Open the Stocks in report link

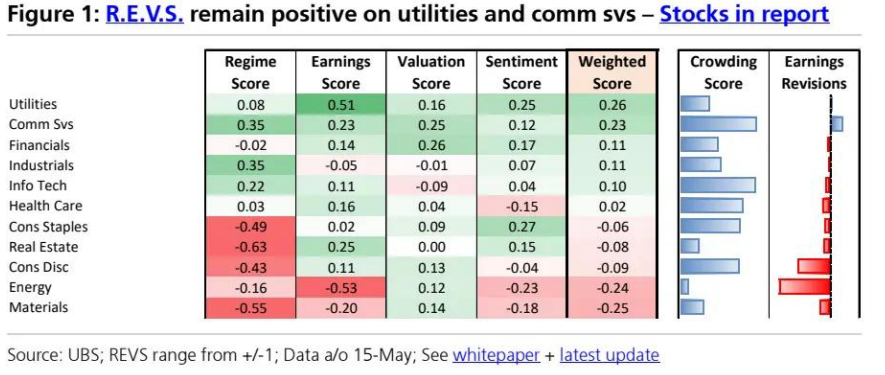(744, 15)
